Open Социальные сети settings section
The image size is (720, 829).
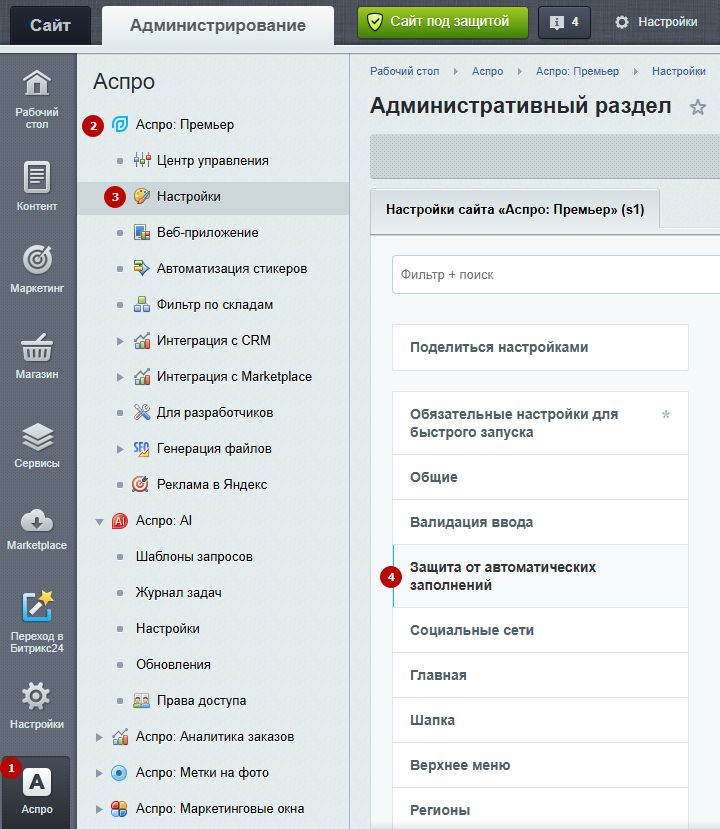[x=540, y=630]
